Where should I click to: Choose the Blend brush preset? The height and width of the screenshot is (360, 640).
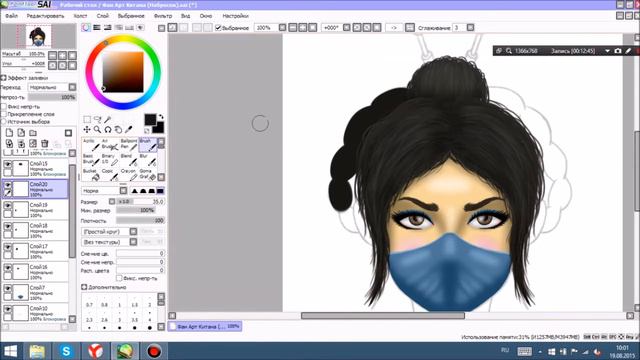pos(129,160)
